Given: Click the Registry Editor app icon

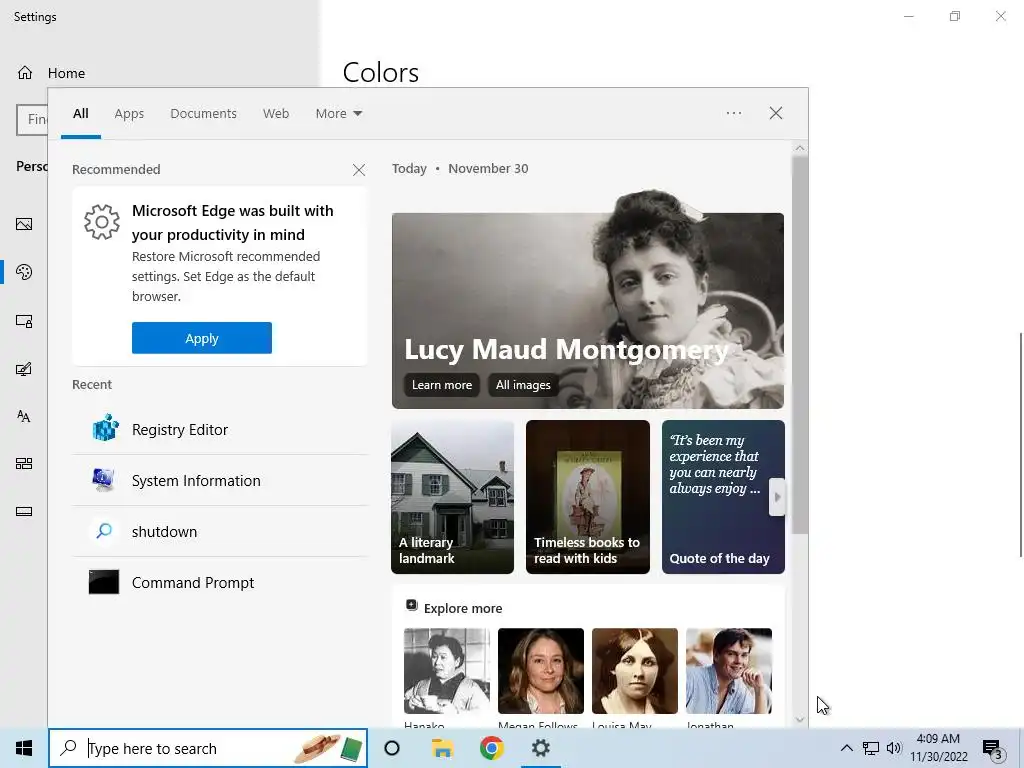Looking at the screenshot, I should [x=104, y=429].
